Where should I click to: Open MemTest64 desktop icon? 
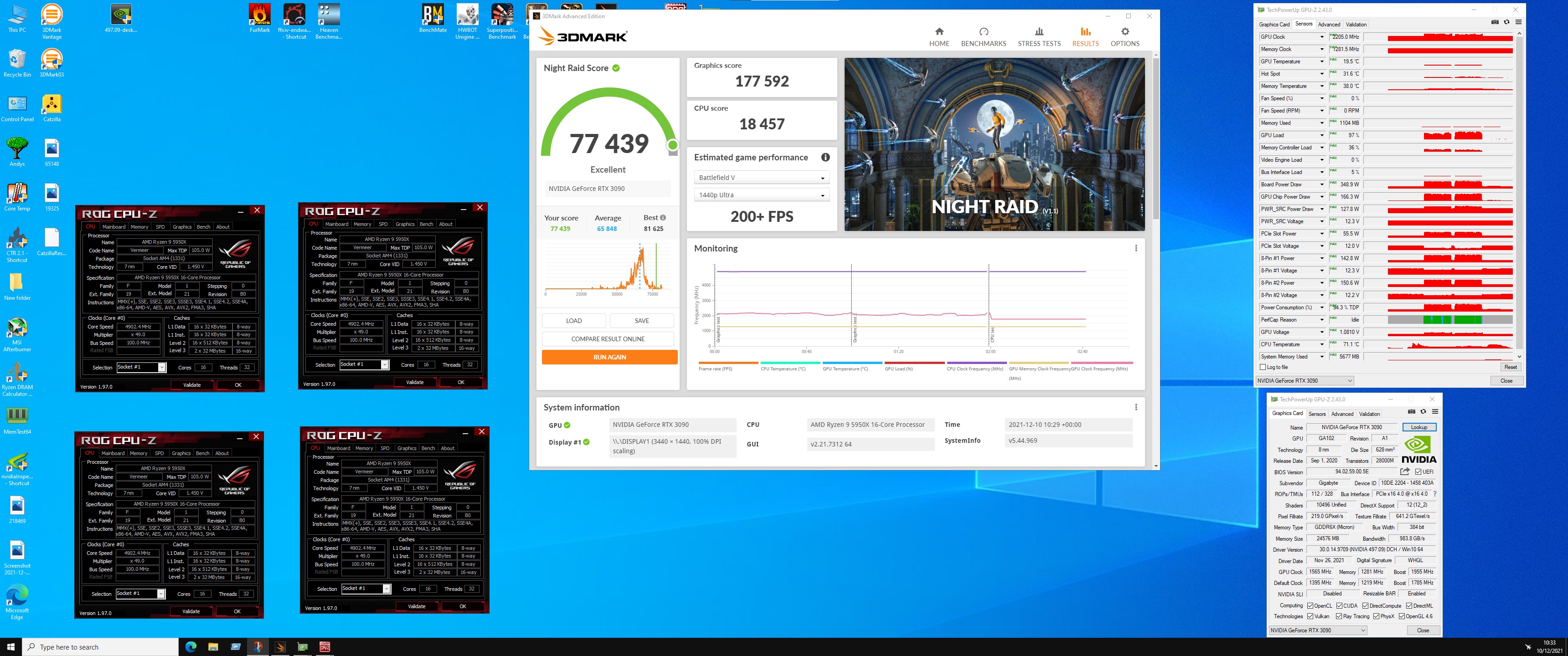pos(17,420)
